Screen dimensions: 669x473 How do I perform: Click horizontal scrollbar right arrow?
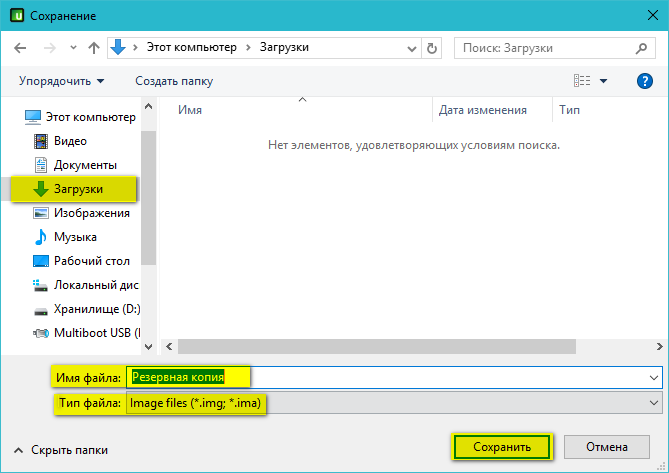point(660,346)
